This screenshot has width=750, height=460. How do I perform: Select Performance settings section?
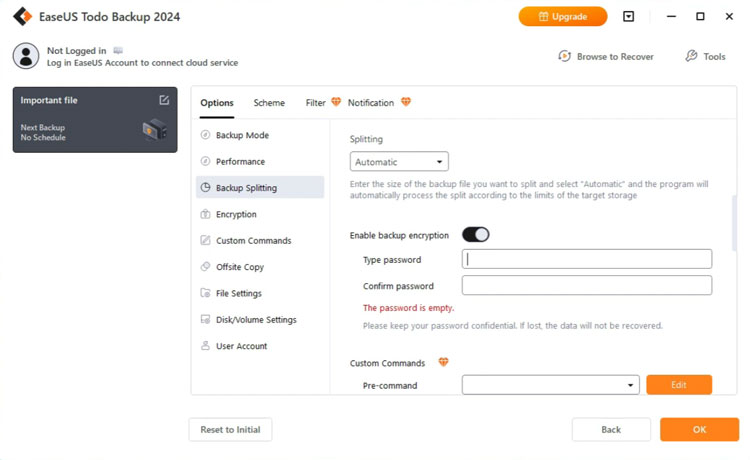260,162
